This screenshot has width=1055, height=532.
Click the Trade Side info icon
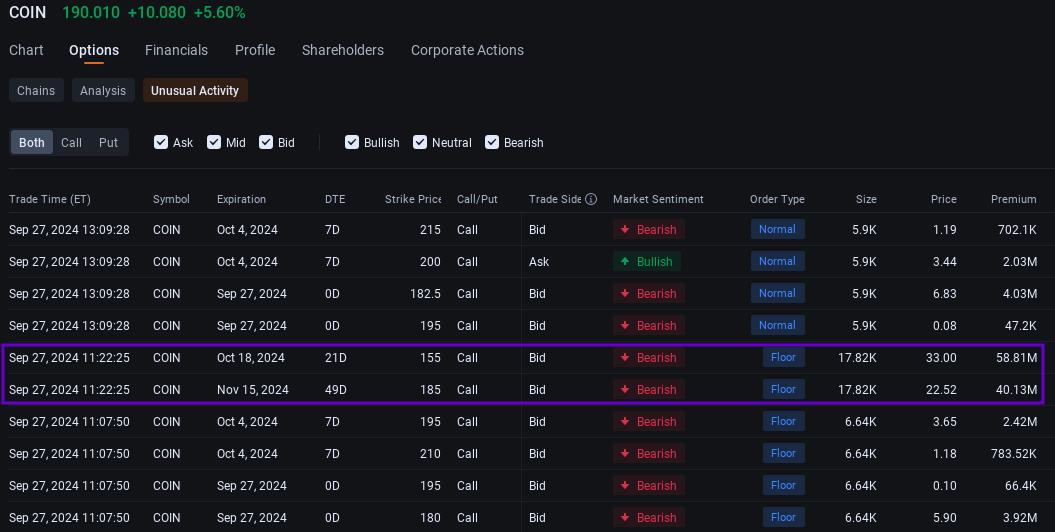(591, 199)
